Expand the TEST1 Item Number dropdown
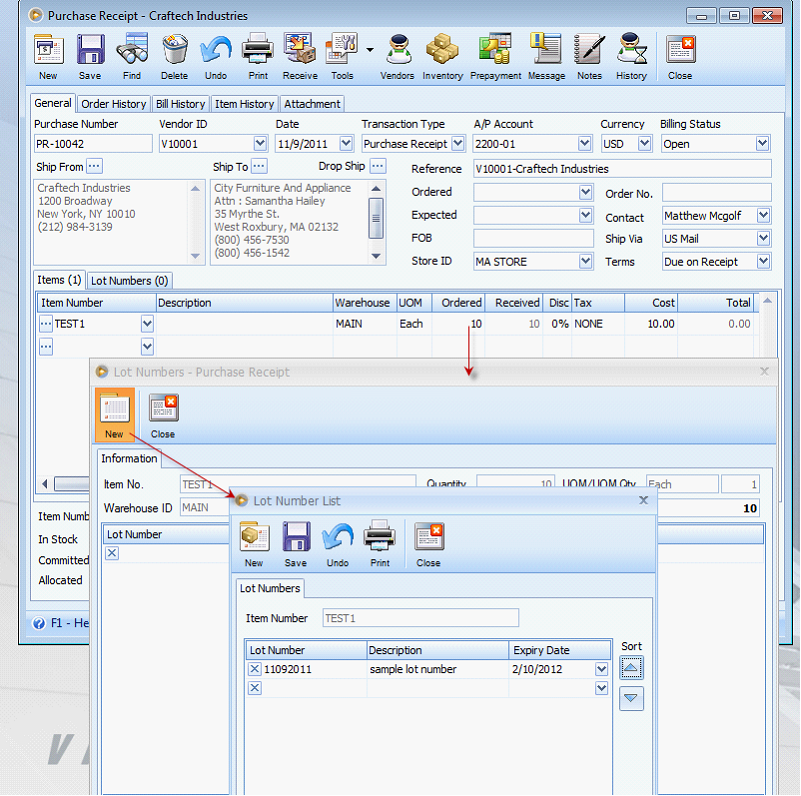Screen dimensions: 801x796 coord(147,323)
